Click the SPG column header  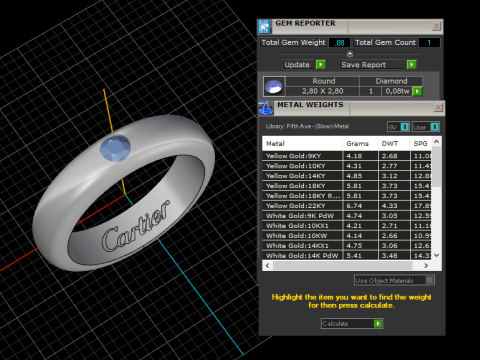coord(421,144)
